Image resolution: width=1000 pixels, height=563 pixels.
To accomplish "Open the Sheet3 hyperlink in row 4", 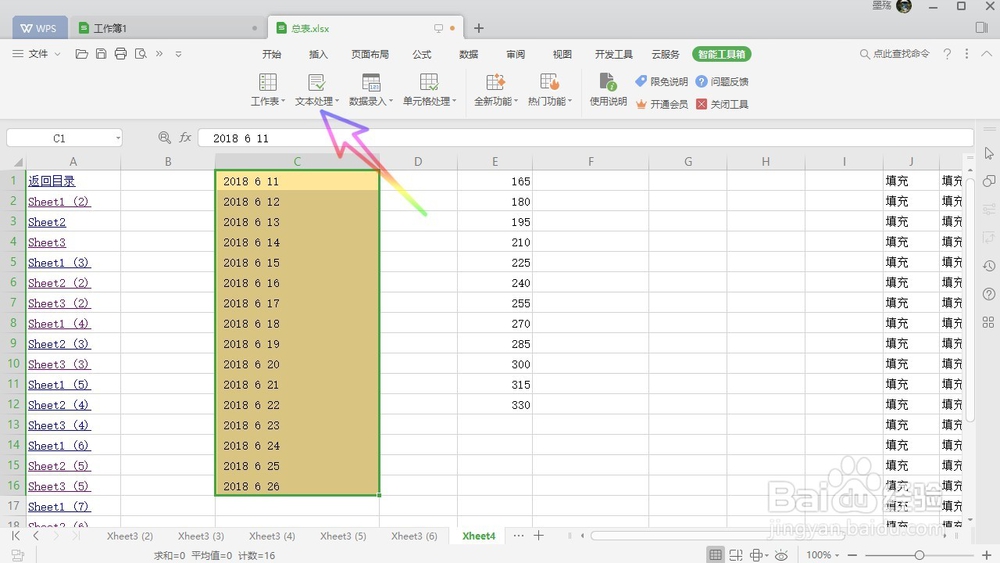I will pyautogui.click(x=47, y=242).
